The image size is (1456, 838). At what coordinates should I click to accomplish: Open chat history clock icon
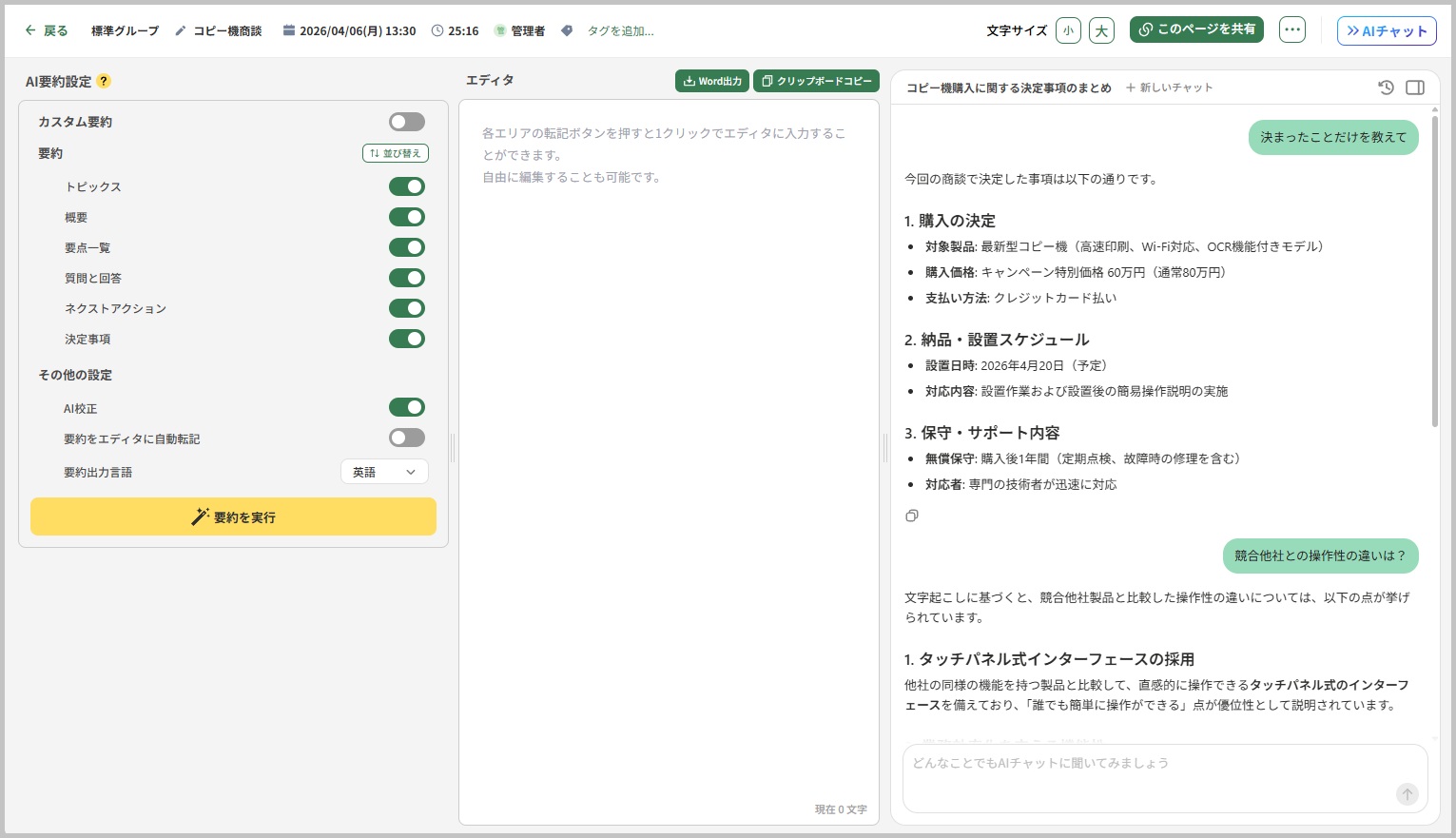coord(1386,88)
